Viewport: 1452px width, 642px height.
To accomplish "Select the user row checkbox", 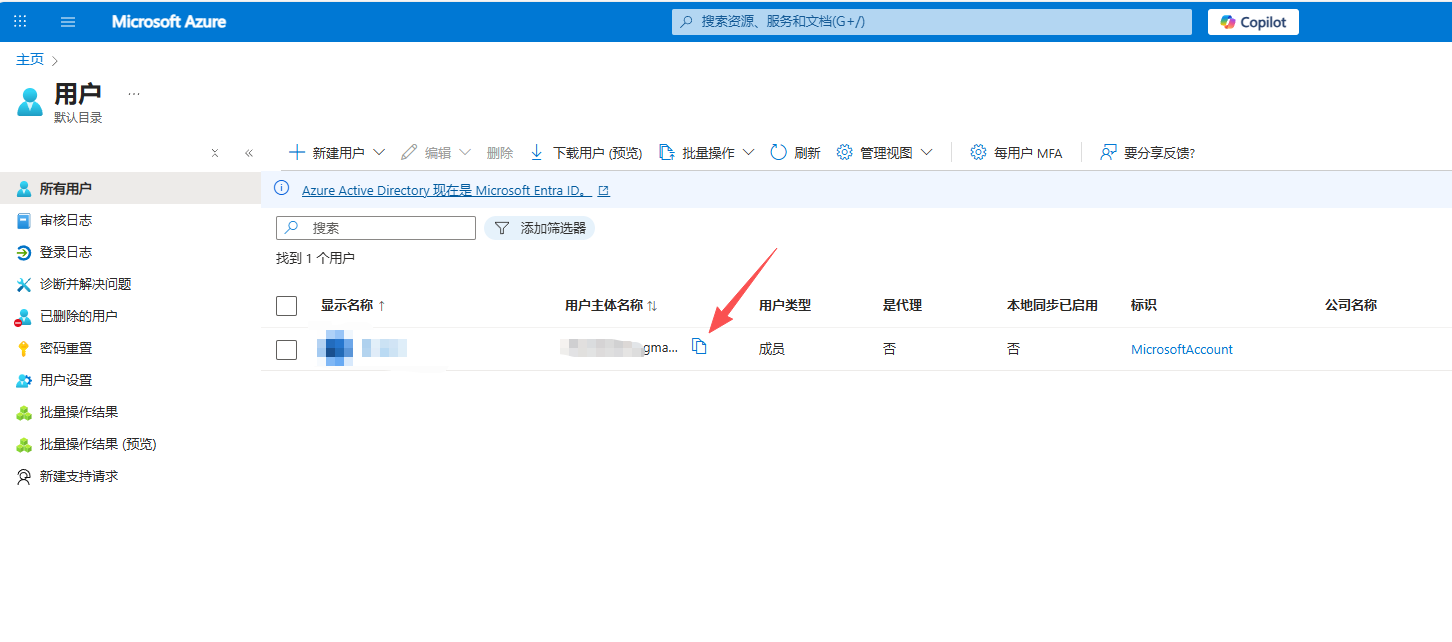I will (x=287, y=350).
